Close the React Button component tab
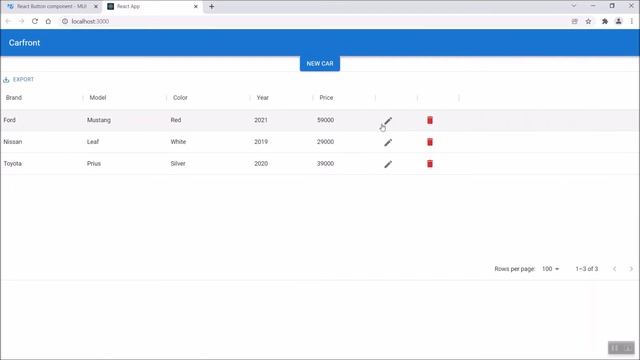This screenshot has height=360, width=640. pos(96,7)
